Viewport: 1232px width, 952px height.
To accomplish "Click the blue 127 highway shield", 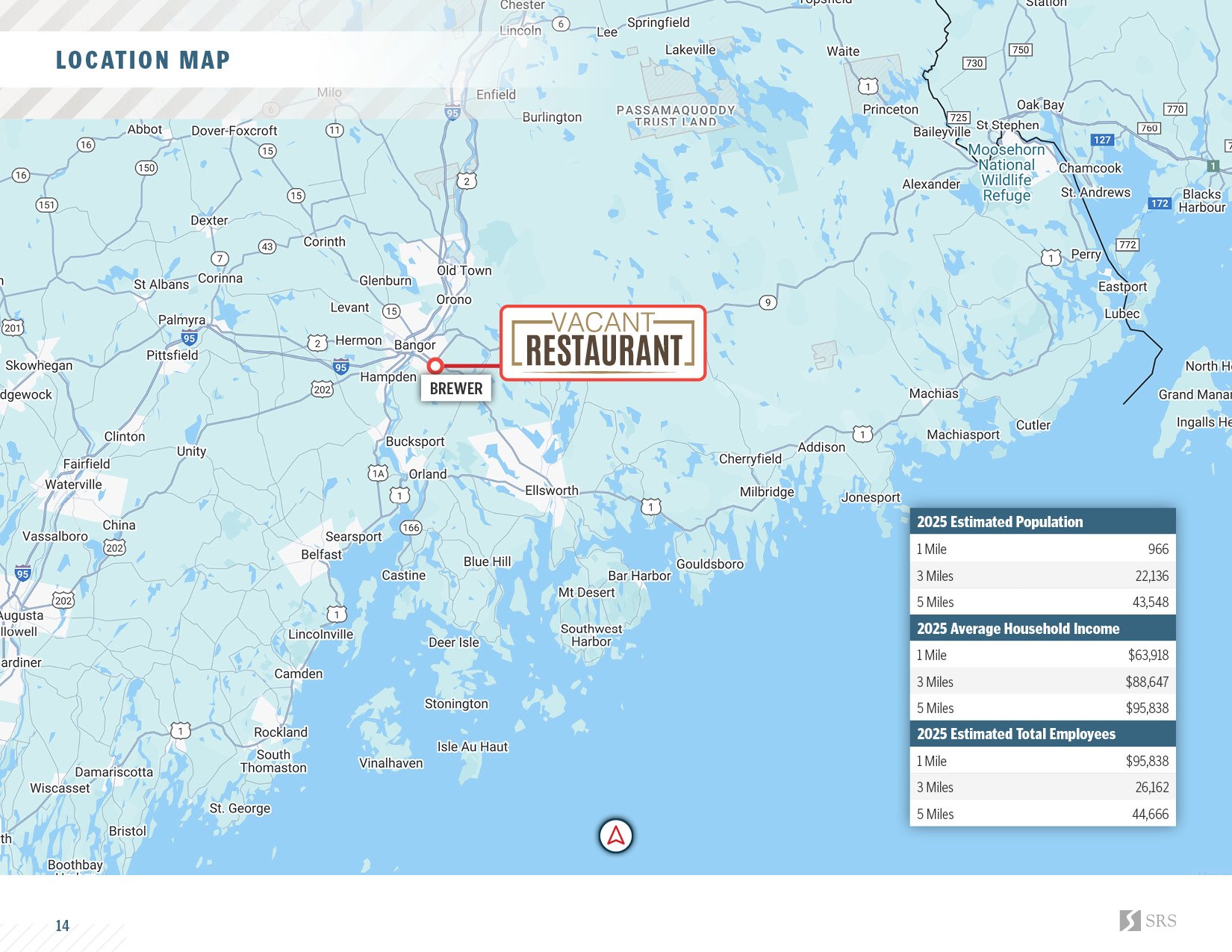I will (x=1102, y=140).
